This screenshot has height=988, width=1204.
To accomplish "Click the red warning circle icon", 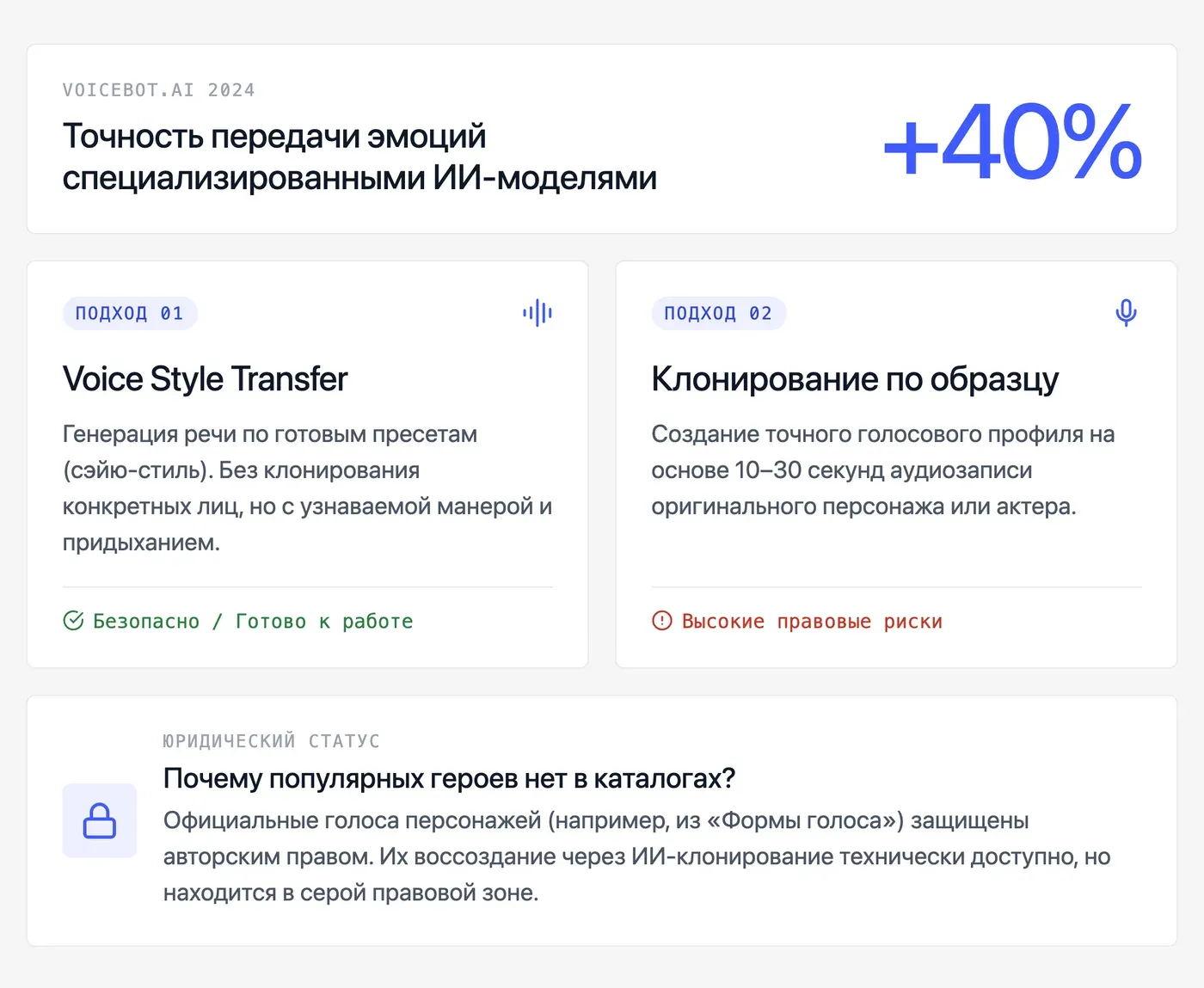I will 662,620.
